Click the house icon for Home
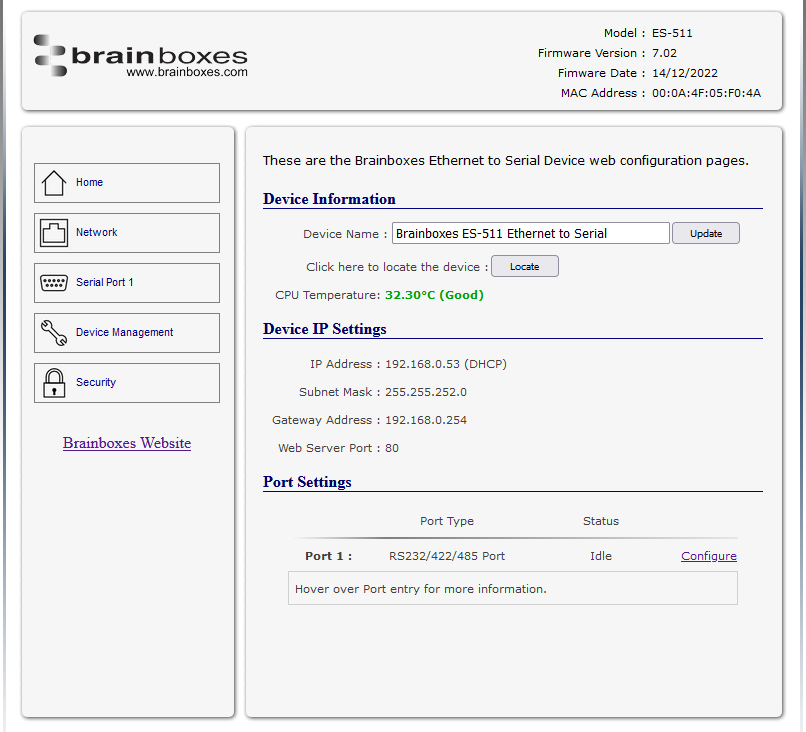Screen dimensions: 806x732 tap(54, 183)
